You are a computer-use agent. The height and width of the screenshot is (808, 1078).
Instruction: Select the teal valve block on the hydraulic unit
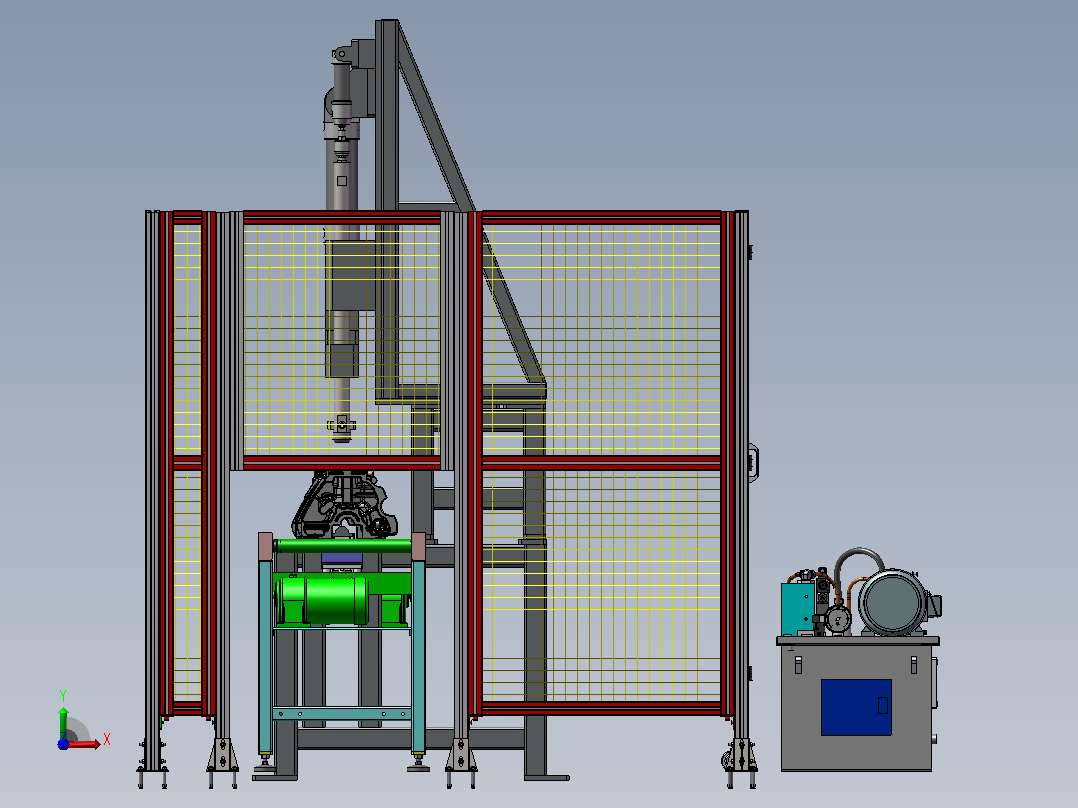(x=798, y=609)
